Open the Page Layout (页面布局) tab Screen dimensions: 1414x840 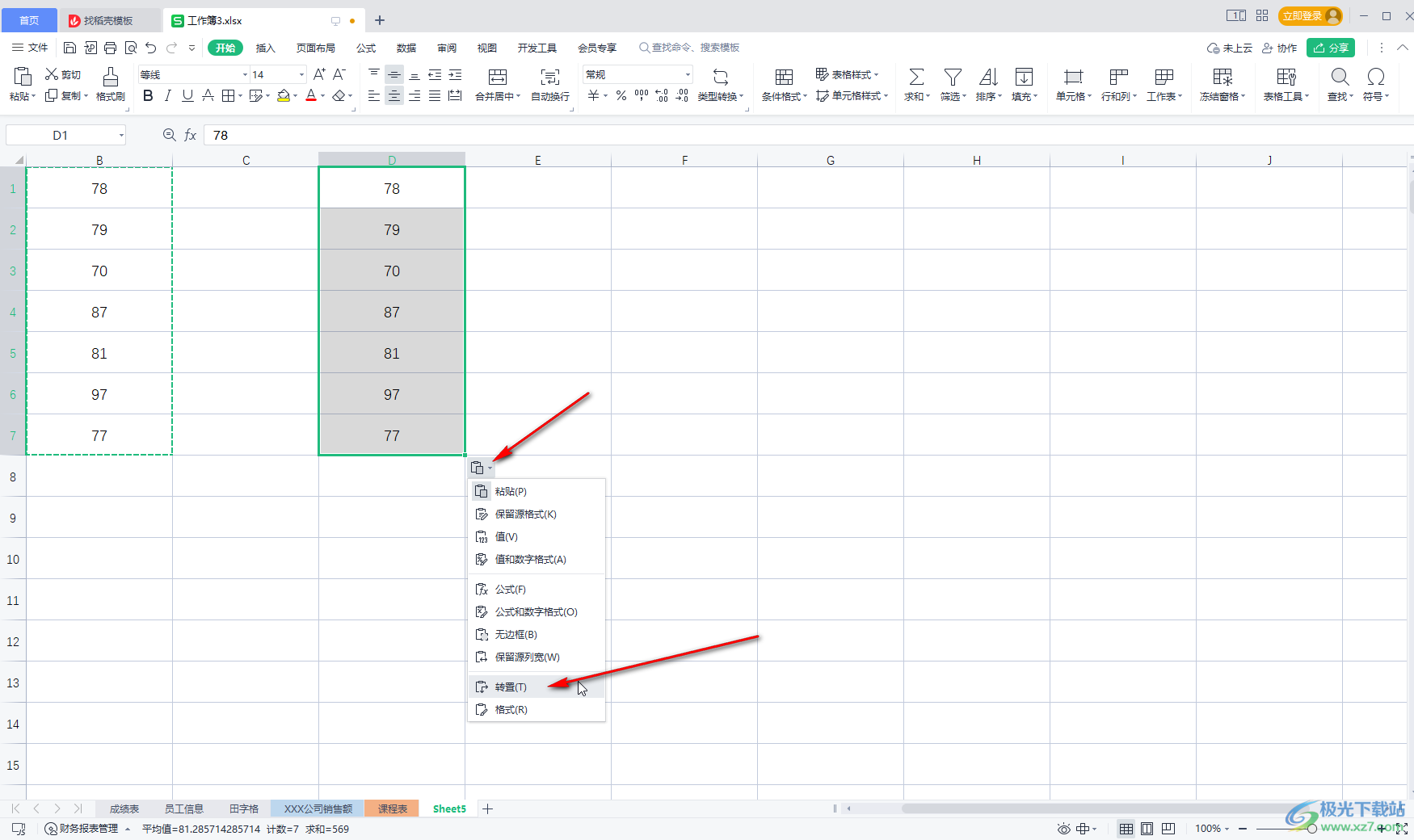(x=315, y=48)
